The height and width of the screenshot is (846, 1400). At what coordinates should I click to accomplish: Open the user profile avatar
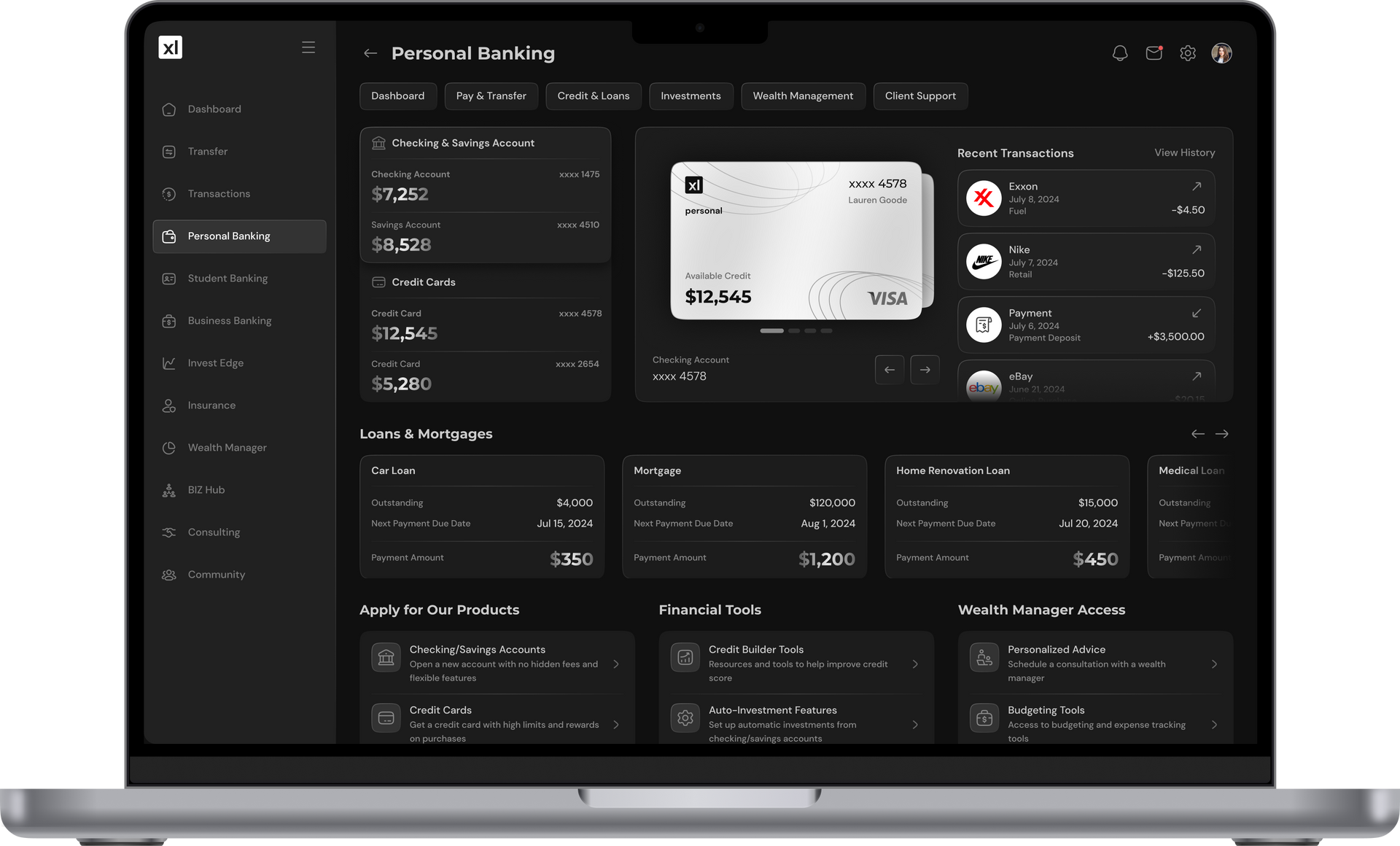coord(1221,53)
